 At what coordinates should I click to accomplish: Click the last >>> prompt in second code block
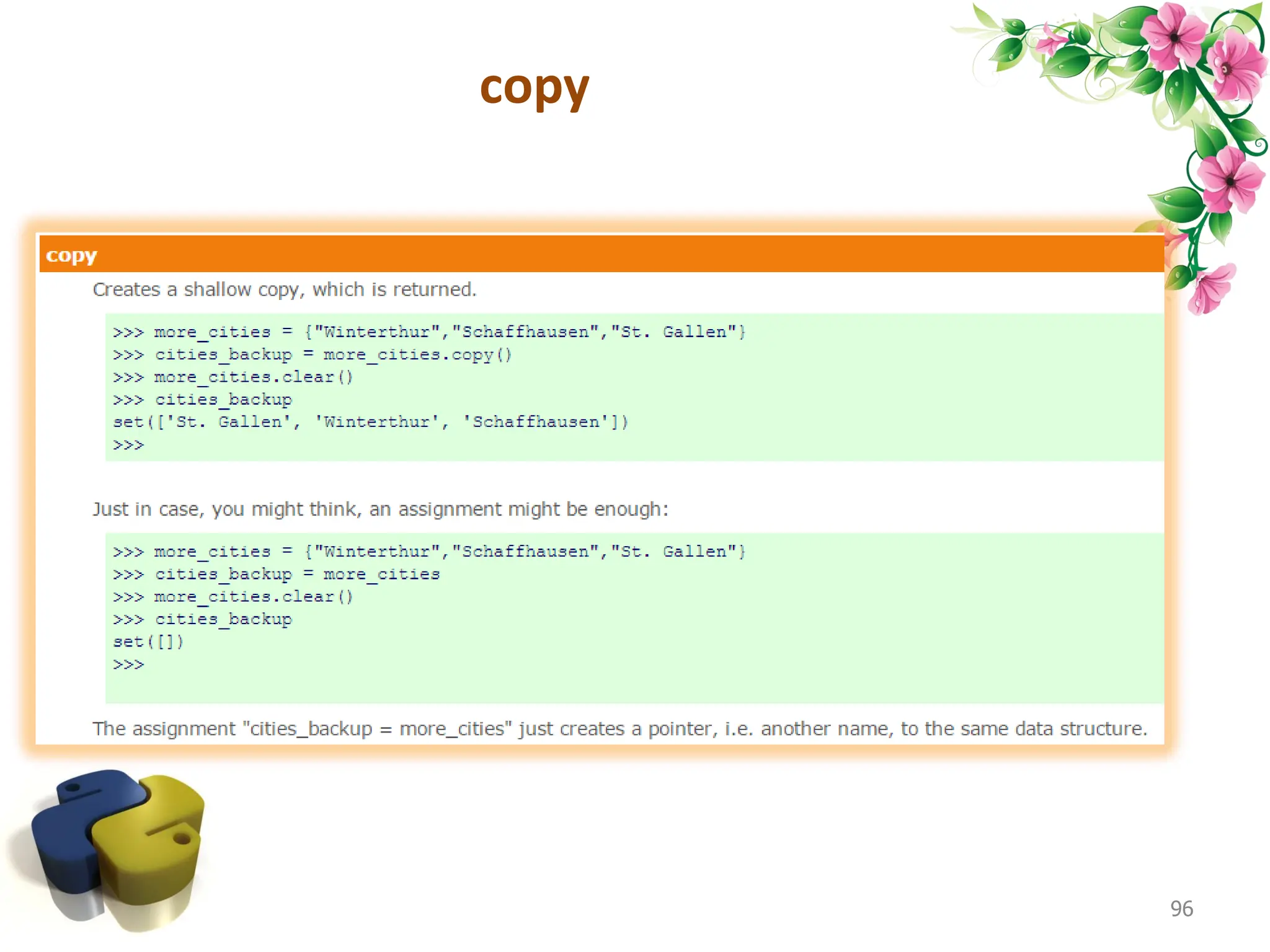point(128,664)
